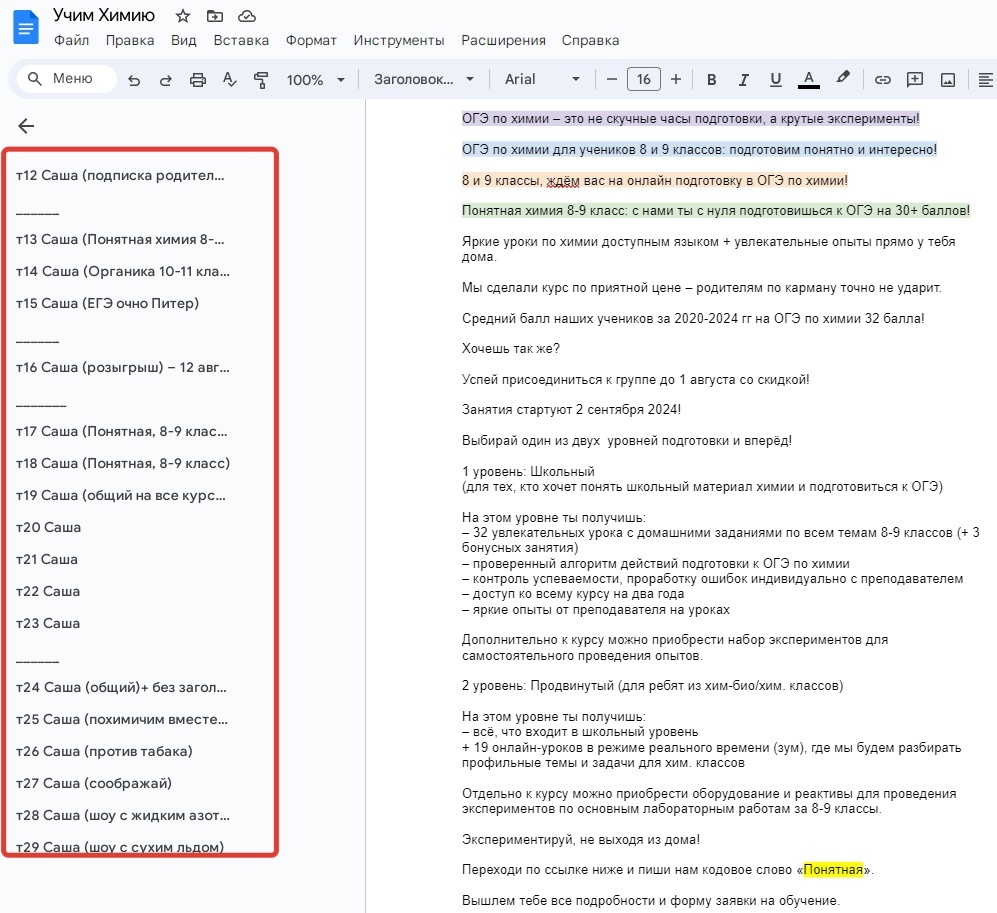Go to outline item т15 Саша (ЕГЭ очно Питер)
997x913 pixels.
tap(107, 303)
